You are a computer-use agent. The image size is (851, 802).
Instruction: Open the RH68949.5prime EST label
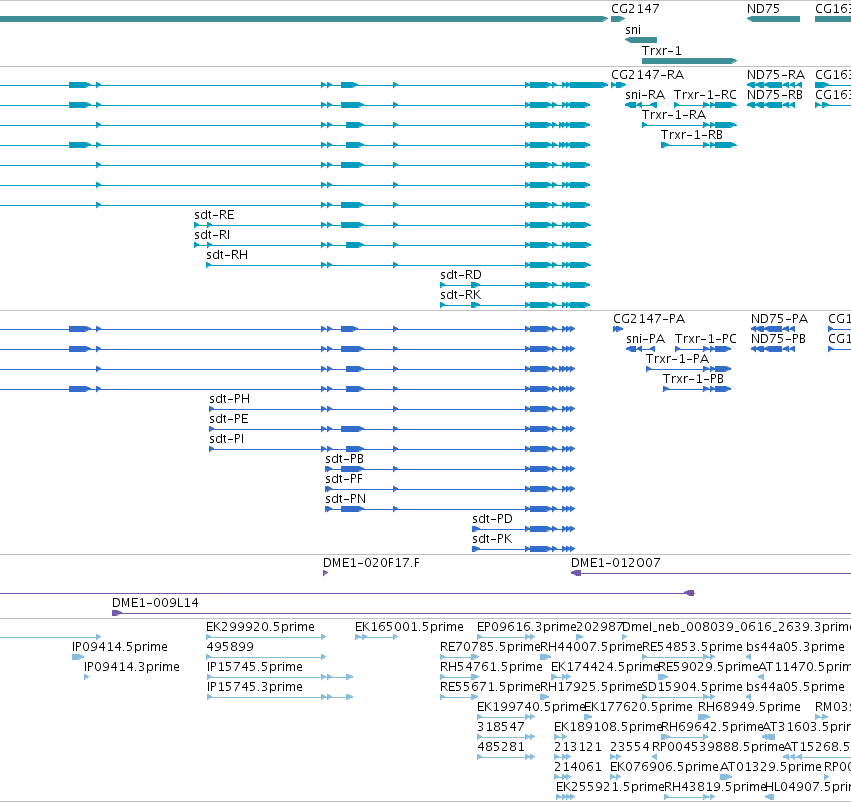tap(750, 708)
